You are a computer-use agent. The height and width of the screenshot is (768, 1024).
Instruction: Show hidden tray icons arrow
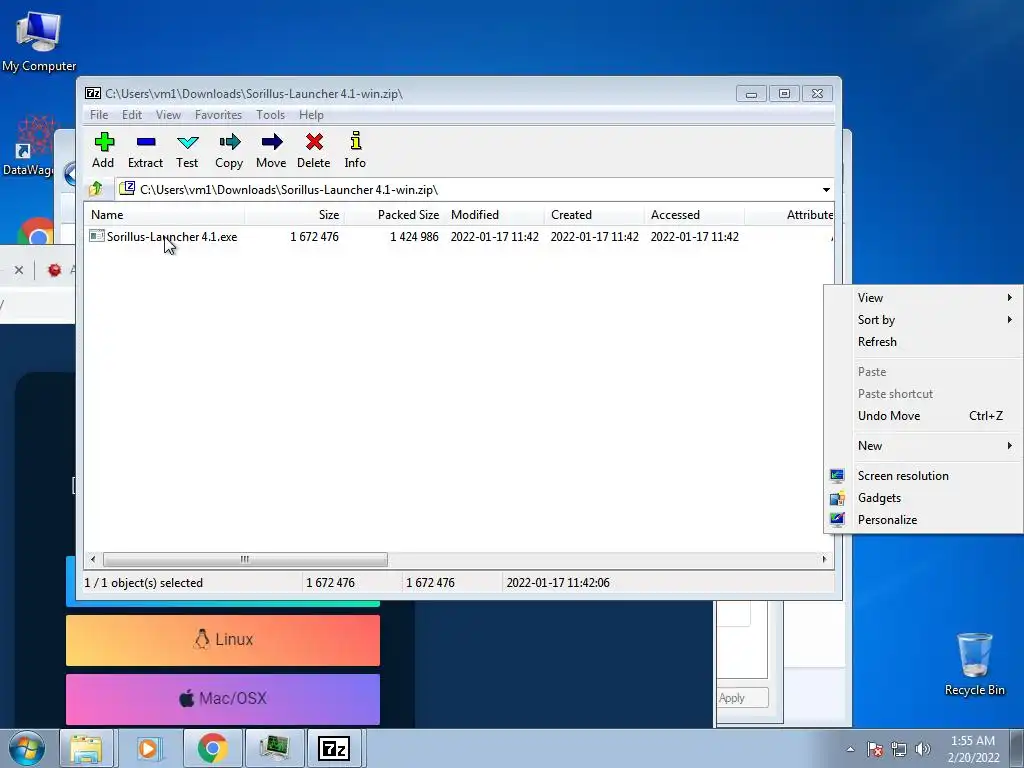850,749
